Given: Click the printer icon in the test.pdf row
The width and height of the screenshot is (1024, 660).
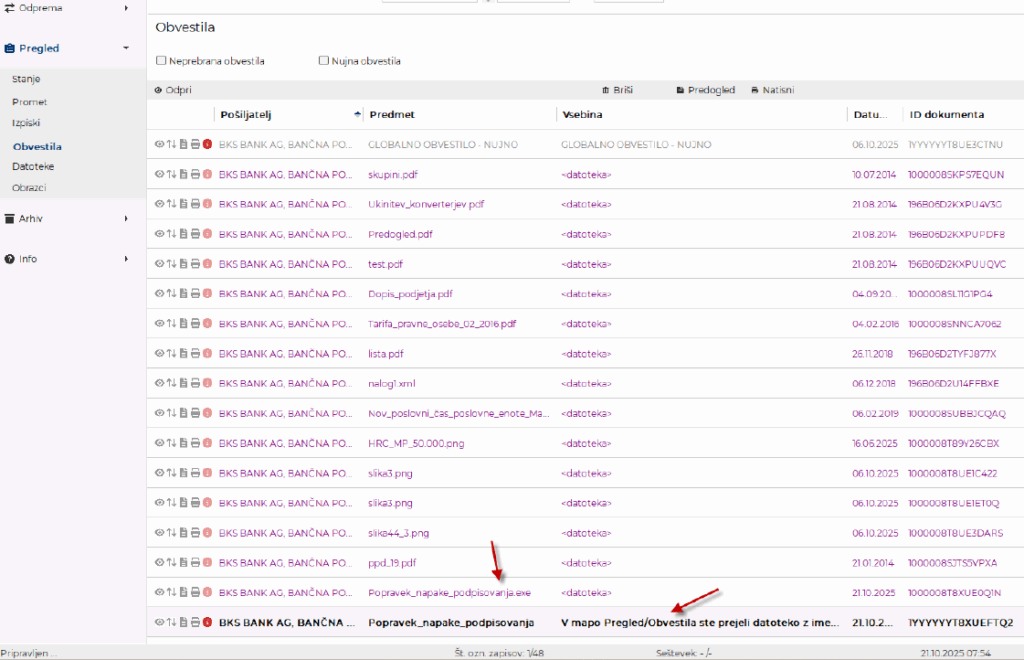Looking at the screenshot, I should pos(195,264).
